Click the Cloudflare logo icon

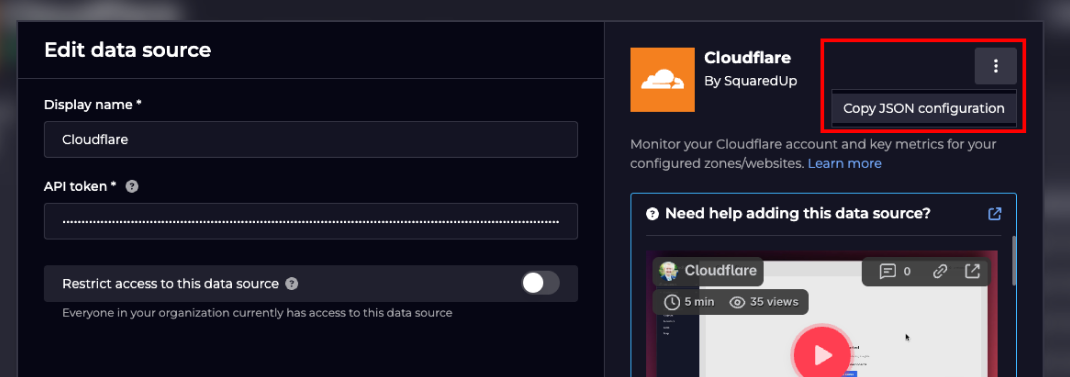[662, 80]
